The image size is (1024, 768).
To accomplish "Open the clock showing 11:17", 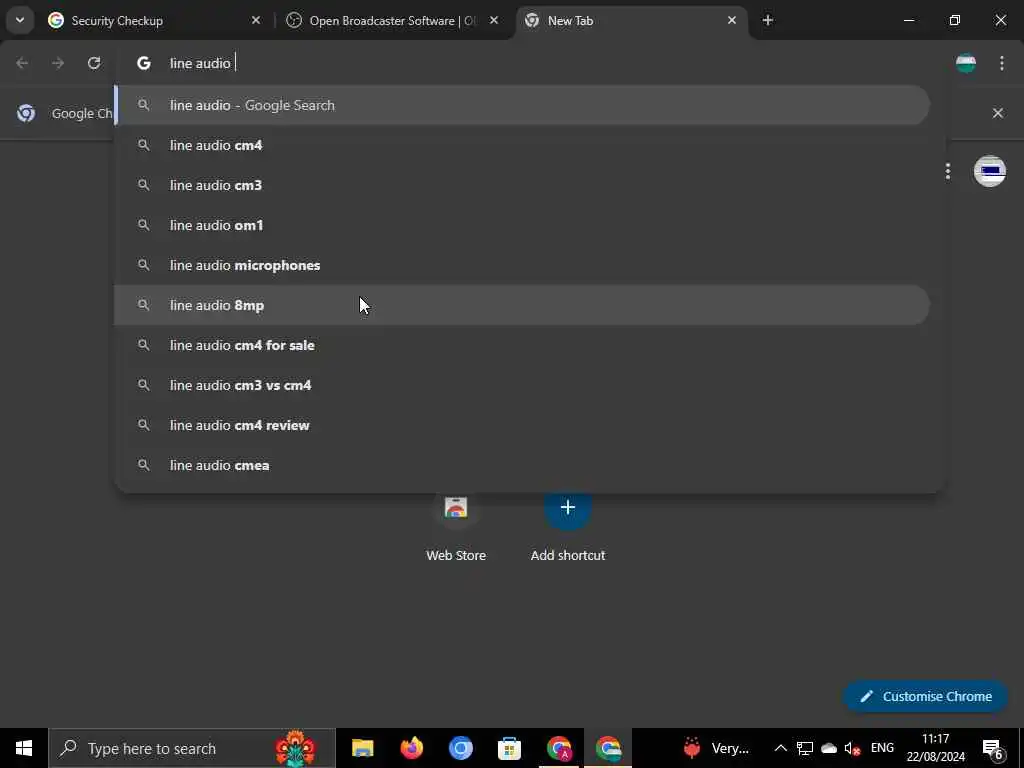I will pos(935,748).
